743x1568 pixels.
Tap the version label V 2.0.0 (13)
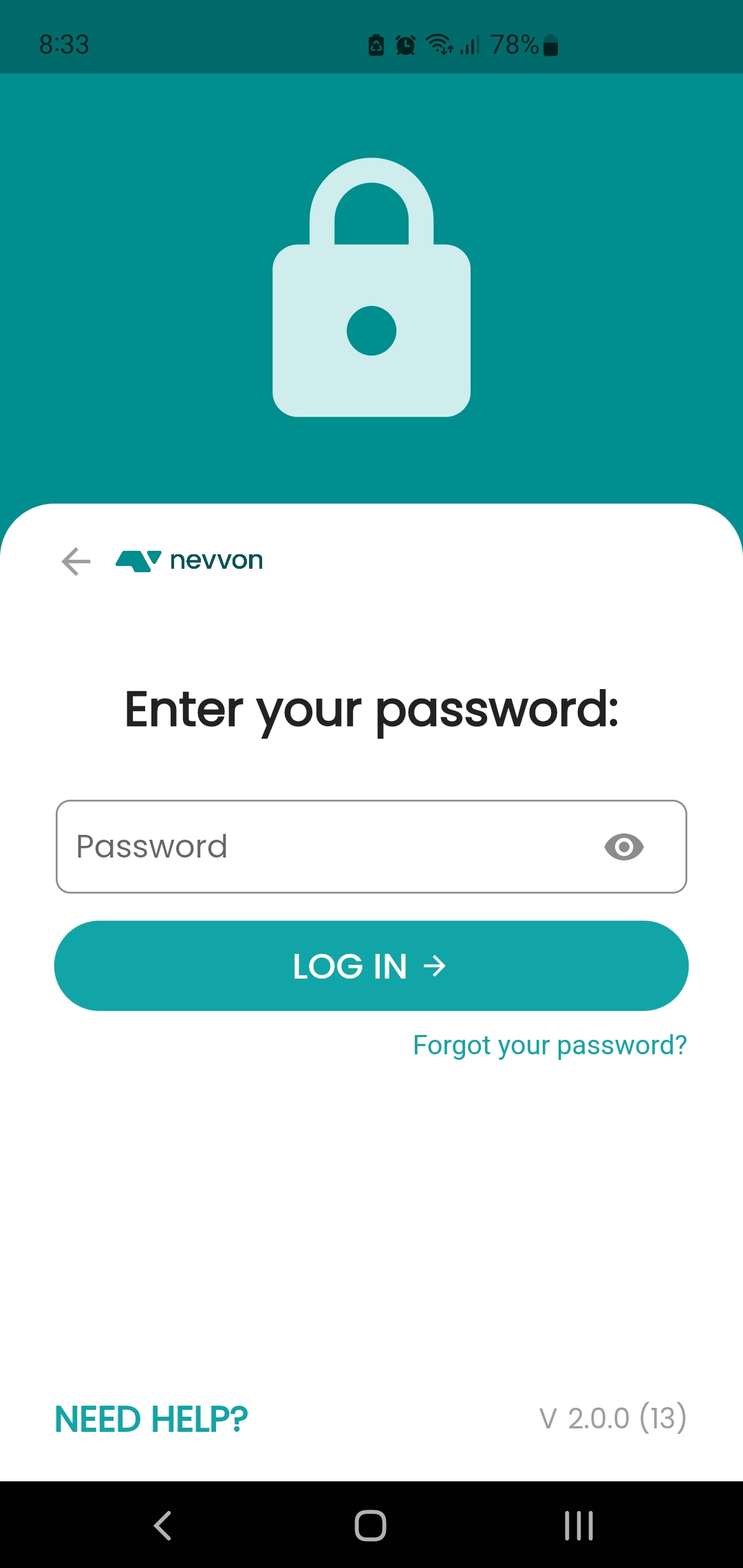pos(613,1418)
